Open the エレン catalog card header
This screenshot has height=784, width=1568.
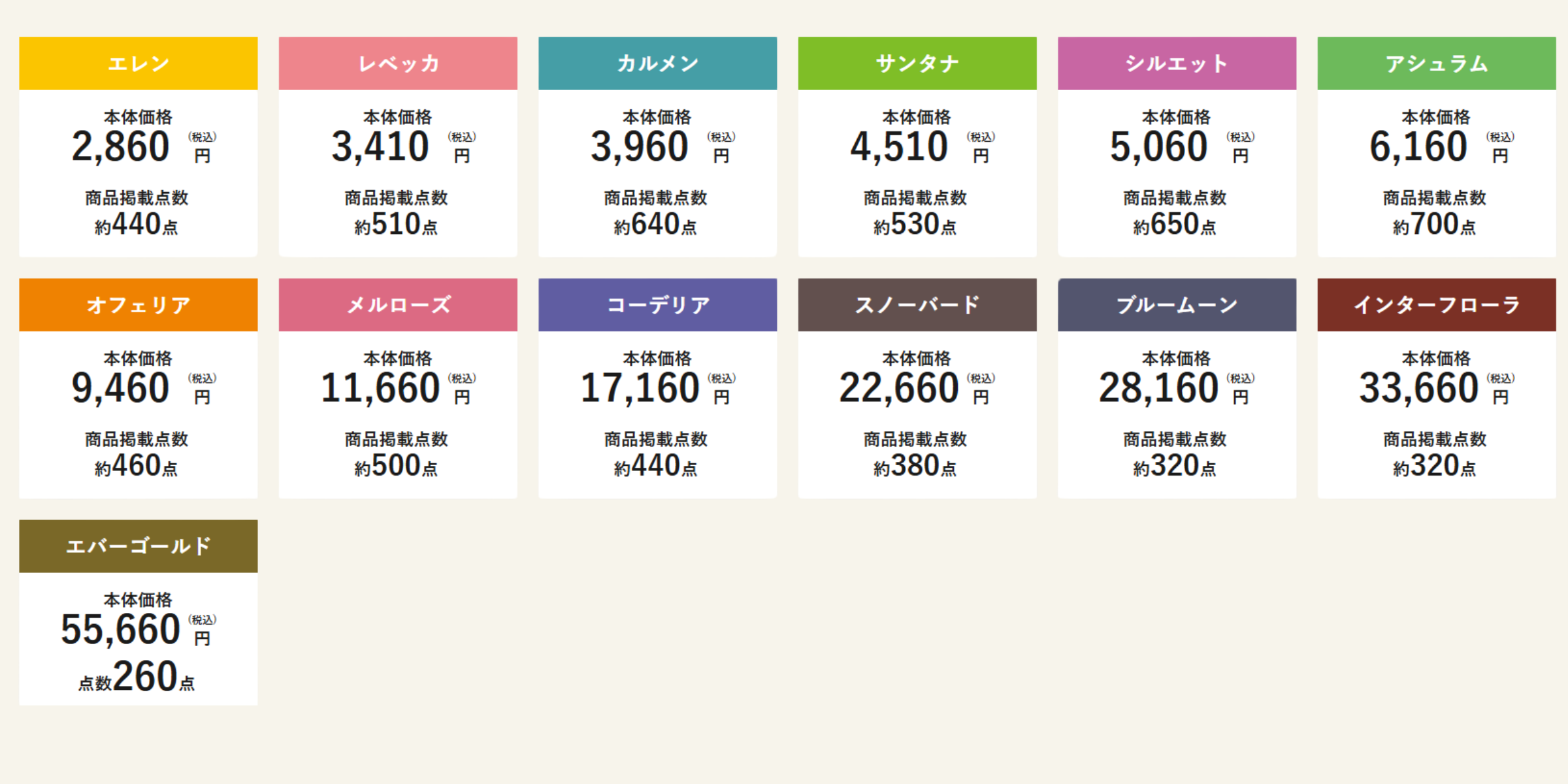[139, 63]
